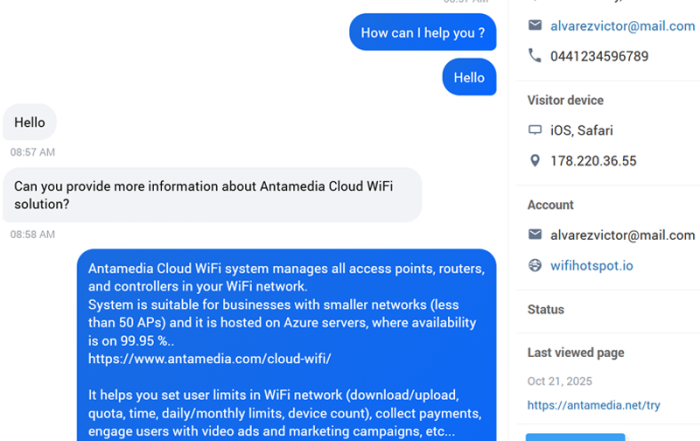
Task: Open the wifihotspot.io account link
Action: point(591,266)
